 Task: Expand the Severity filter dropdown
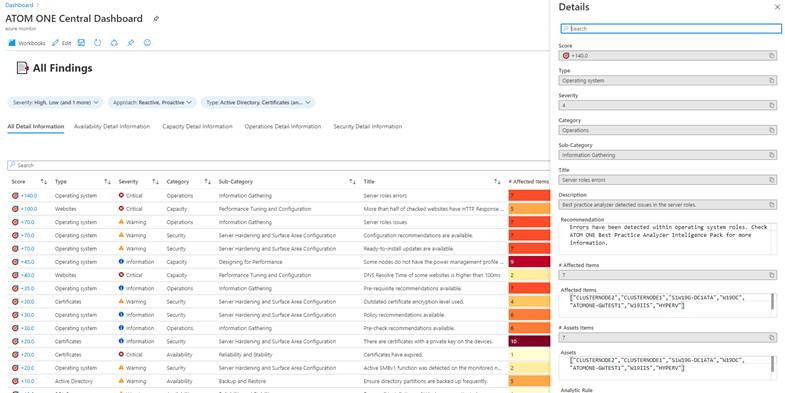coord(55,103)
